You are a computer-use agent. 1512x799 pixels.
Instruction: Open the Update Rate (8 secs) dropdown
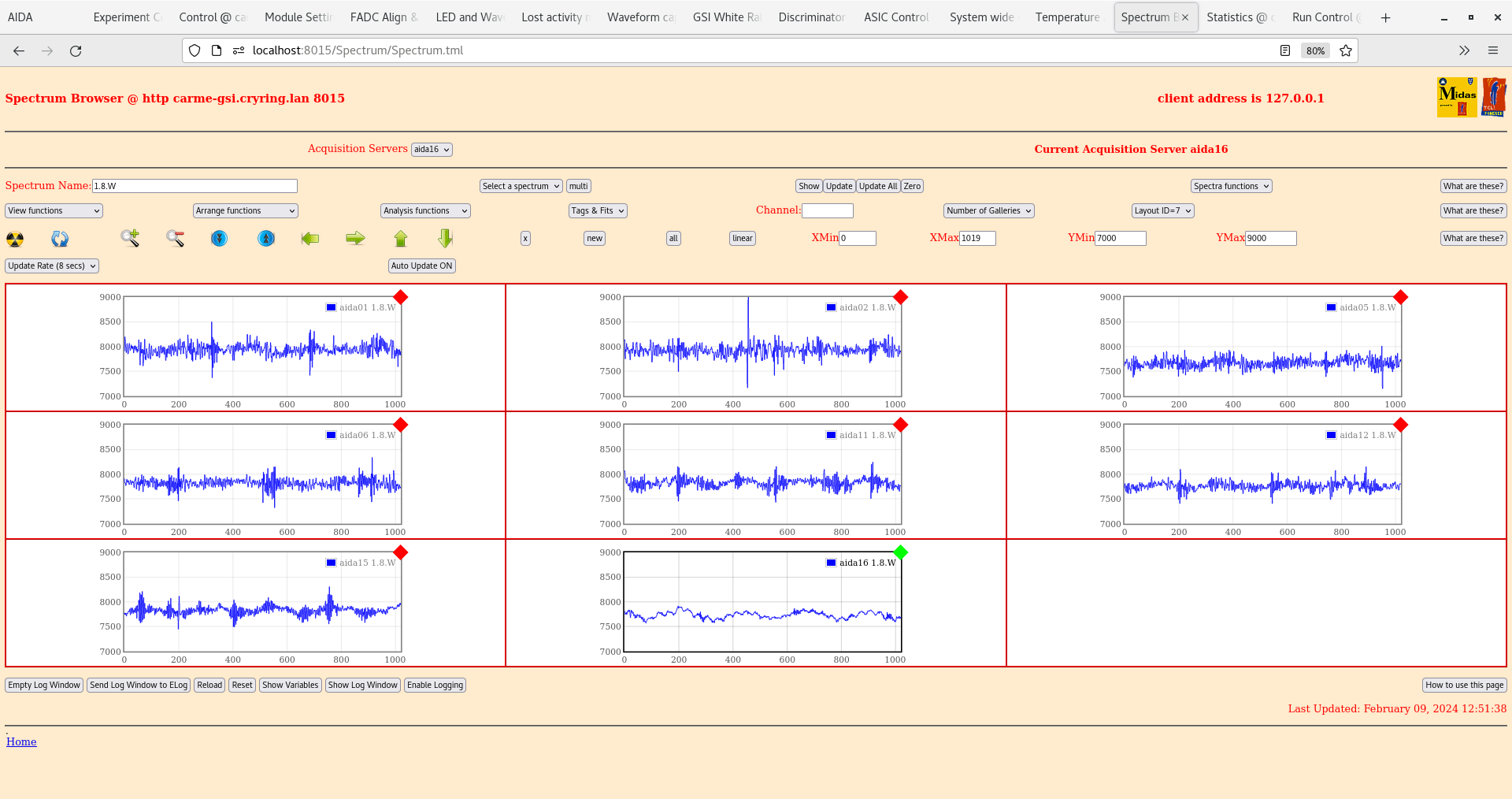[x=52, y=266]
